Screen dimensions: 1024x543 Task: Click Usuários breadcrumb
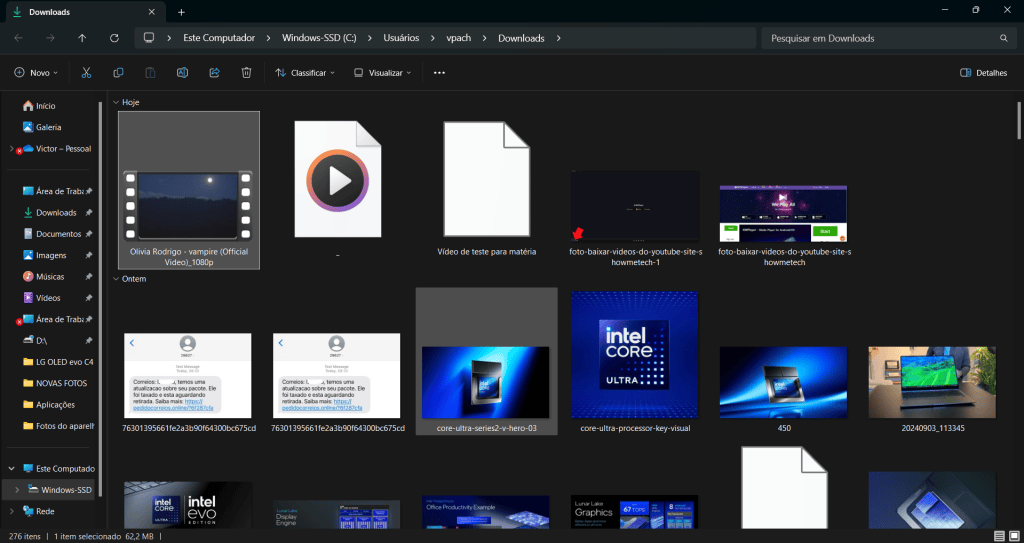pyautogui.click(x=401, y=38)
